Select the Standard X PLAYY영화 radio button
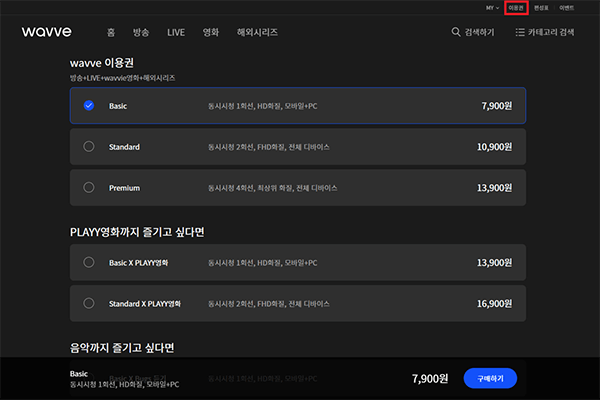600x400 pixels. [x=89, y=303]
